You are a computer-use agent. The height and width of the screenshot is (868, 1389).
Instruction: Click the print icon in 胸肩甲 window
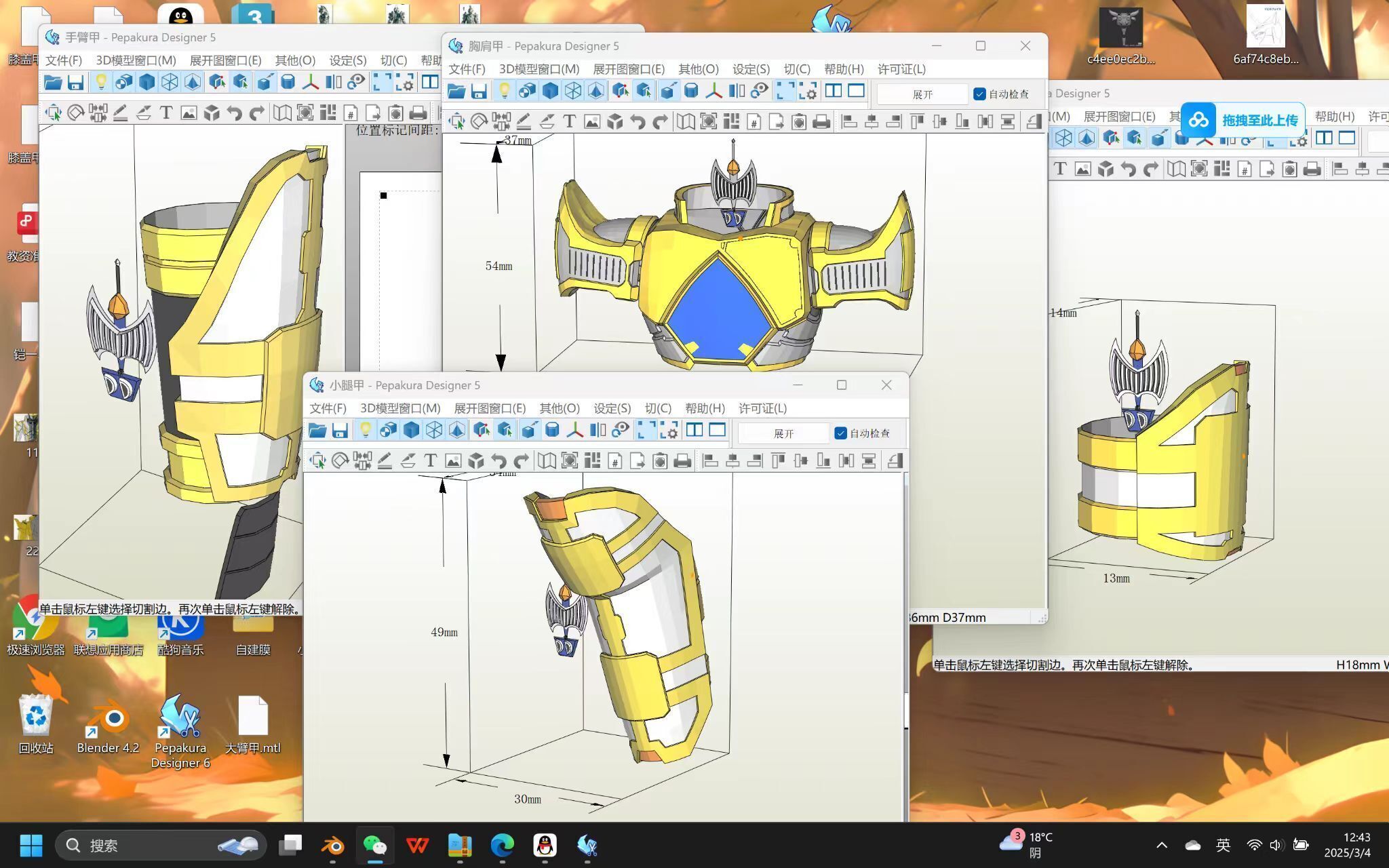[x=822, y=122]
